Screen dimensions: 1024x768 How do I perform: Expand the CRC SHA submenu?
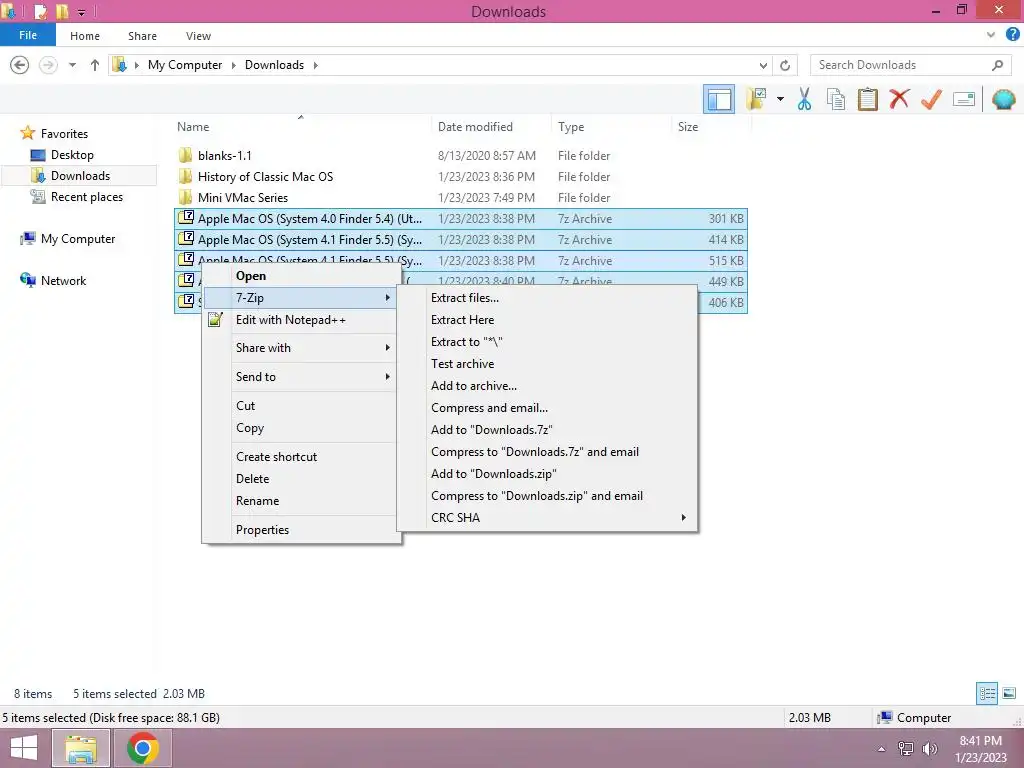coord(547,517)
